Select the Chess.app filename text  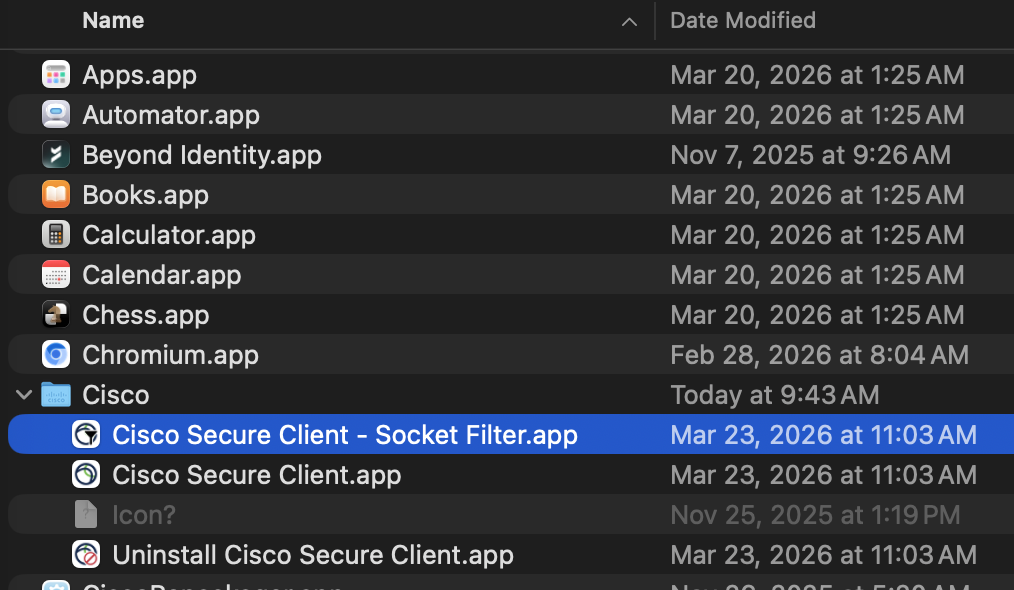pyautogui.click(x=145, y=314)
